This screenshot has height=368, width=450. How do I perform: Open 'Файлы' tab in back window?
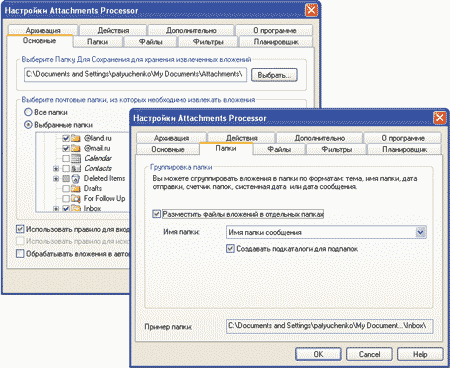point(150,42)
